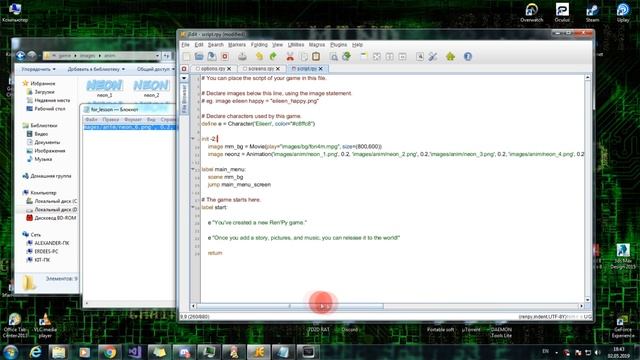Click the Open file folder icon in jEdit

[199, 57]
